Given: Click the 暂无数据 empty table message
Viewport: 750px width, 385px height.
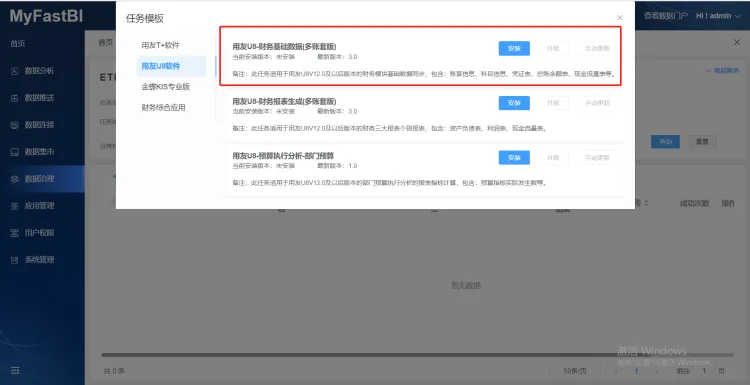Looking at the screenshot, I should [x=466, y=286].
